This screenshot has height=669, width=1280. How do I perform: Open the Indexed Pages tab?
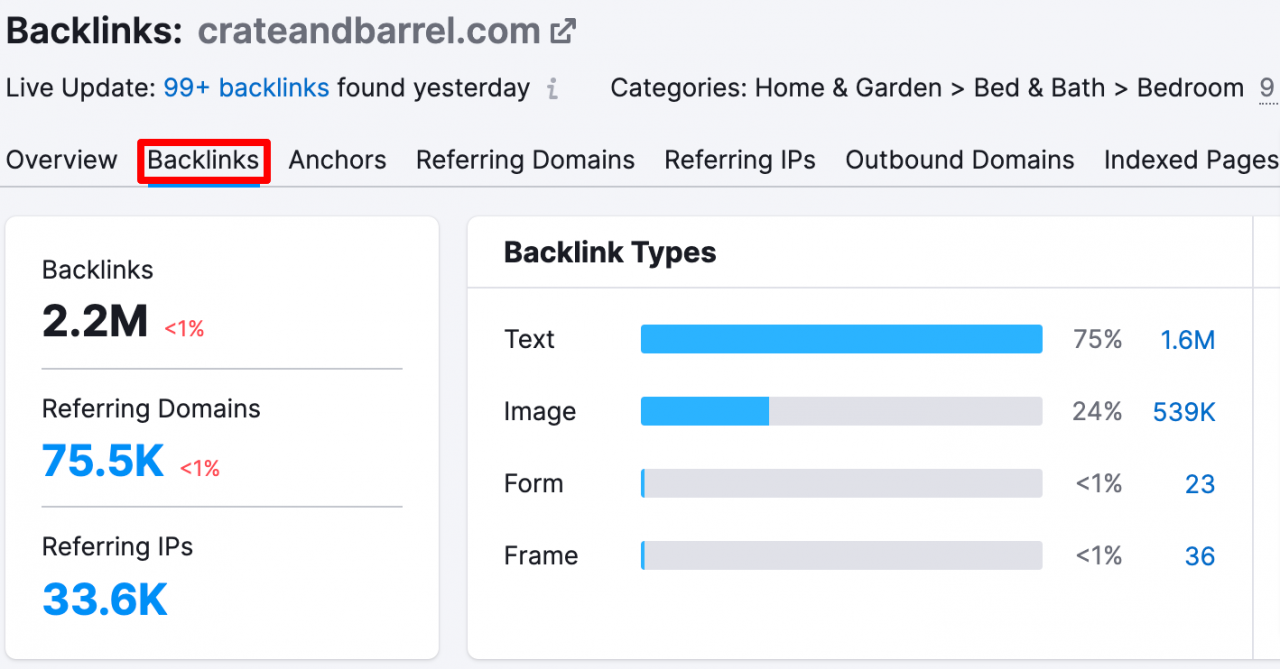tap(1191, 160)
